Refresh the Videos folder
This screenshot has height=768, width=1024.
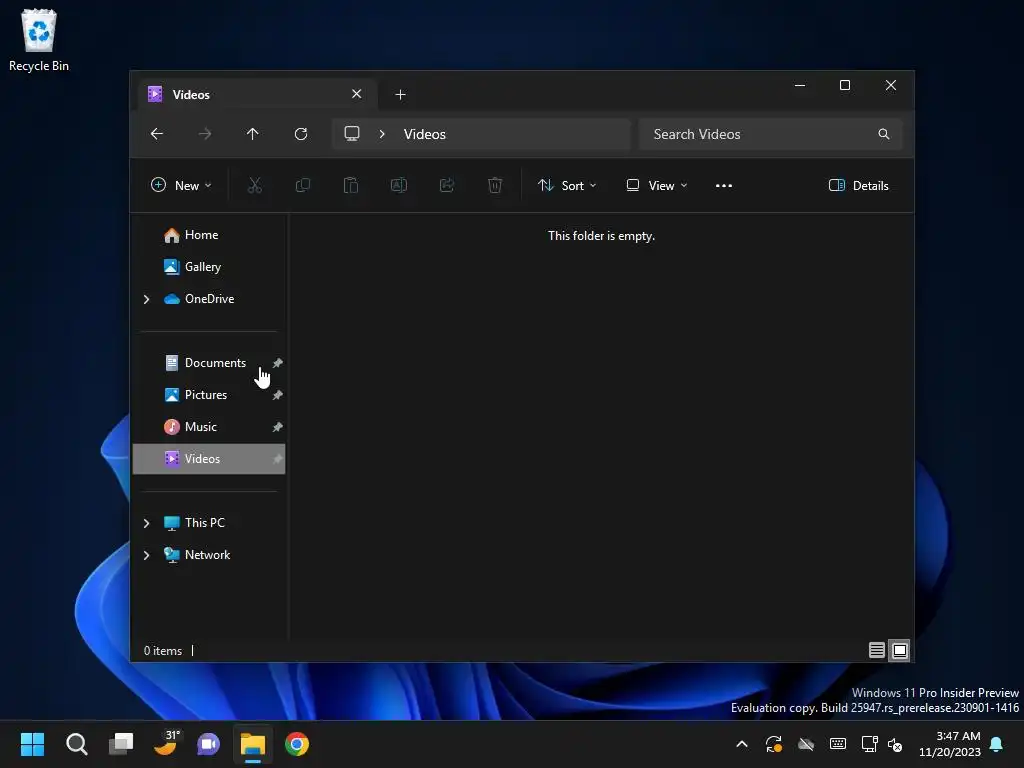pos(301,134)
